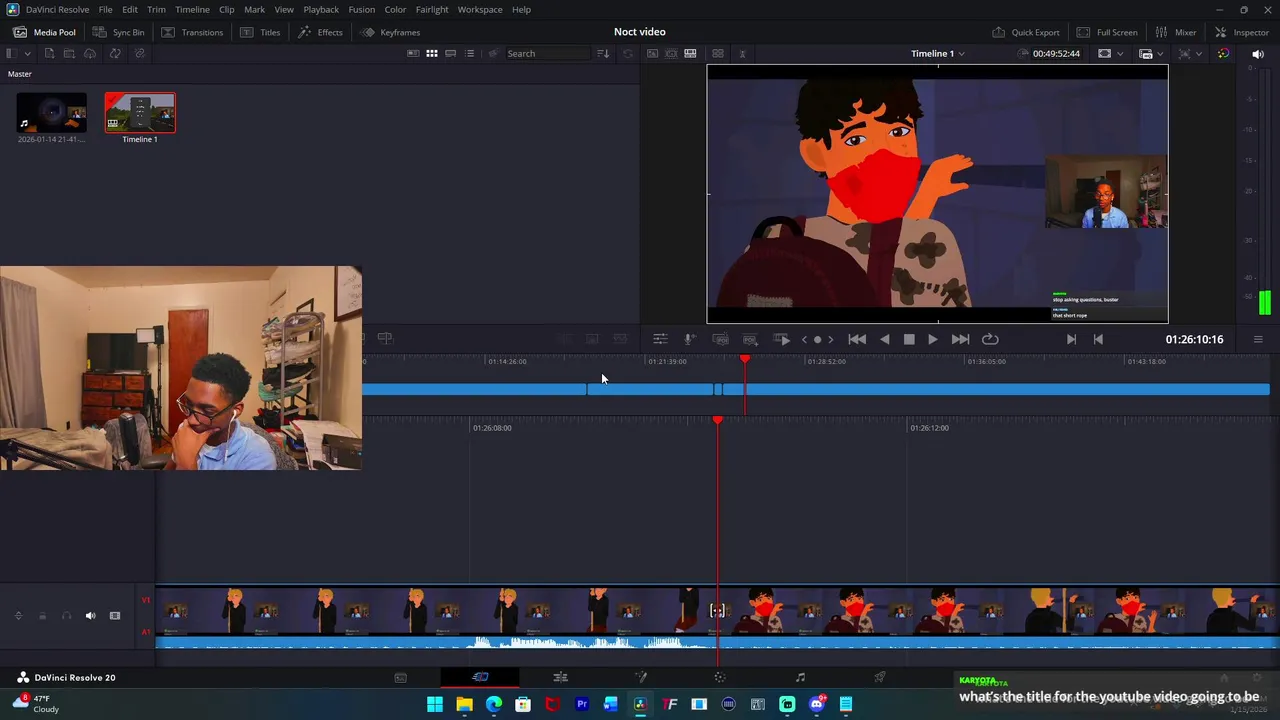This screenshot has width=1280, height=720.
Task: Click the Quick Export button
Action: pyautogui.click(x=1025, y=32)
